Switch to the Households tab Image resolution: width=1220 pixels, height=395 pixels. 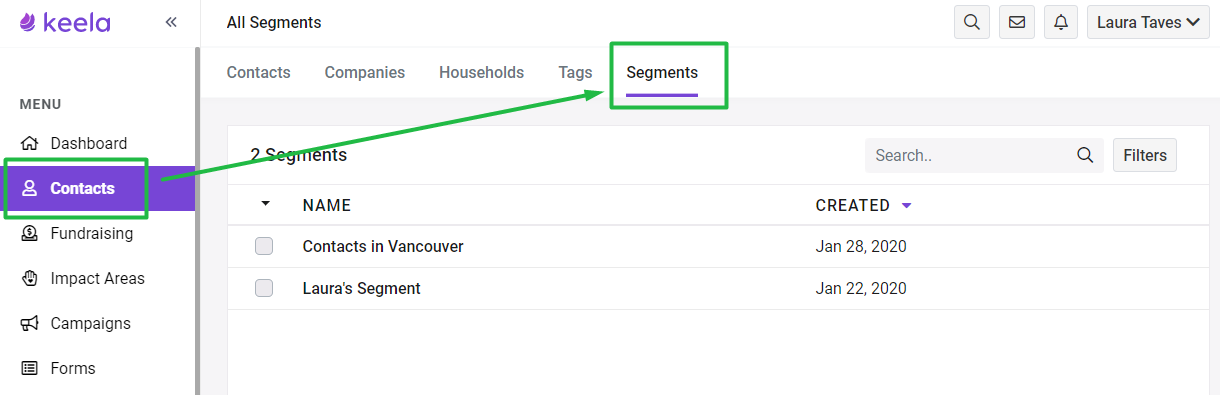481,72
